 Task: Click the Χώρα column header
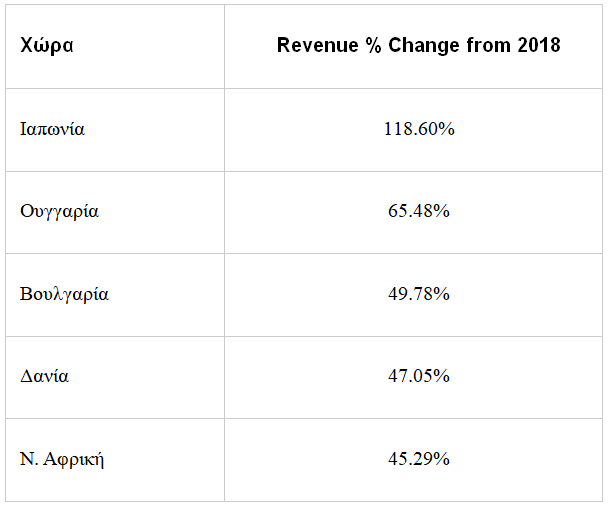pos(46,46)
